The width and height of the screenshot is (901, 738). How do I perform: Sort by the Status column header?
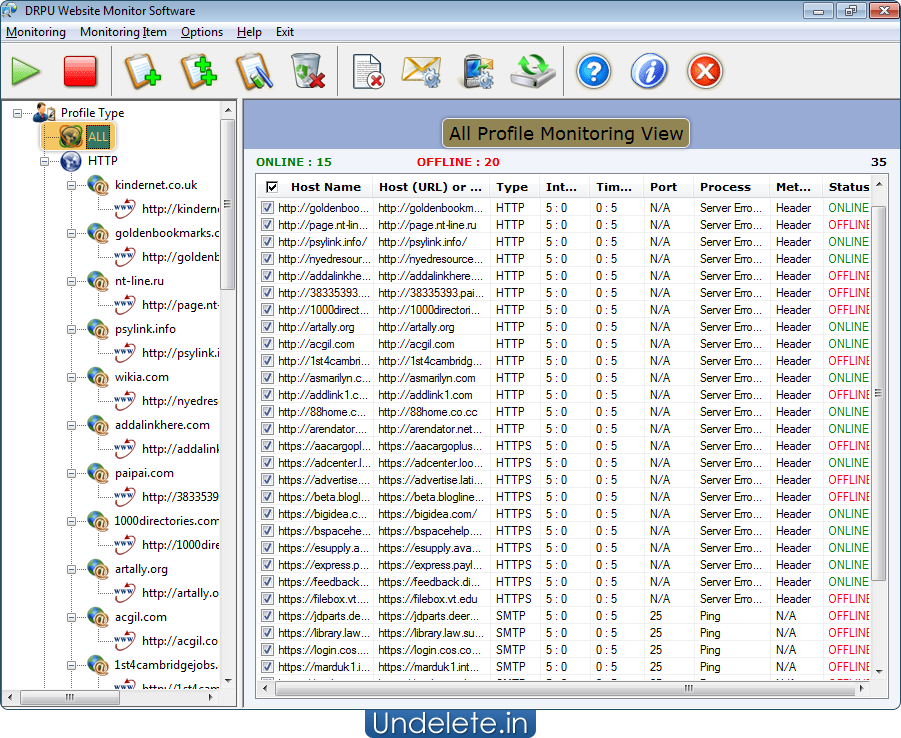click(848, 187)
